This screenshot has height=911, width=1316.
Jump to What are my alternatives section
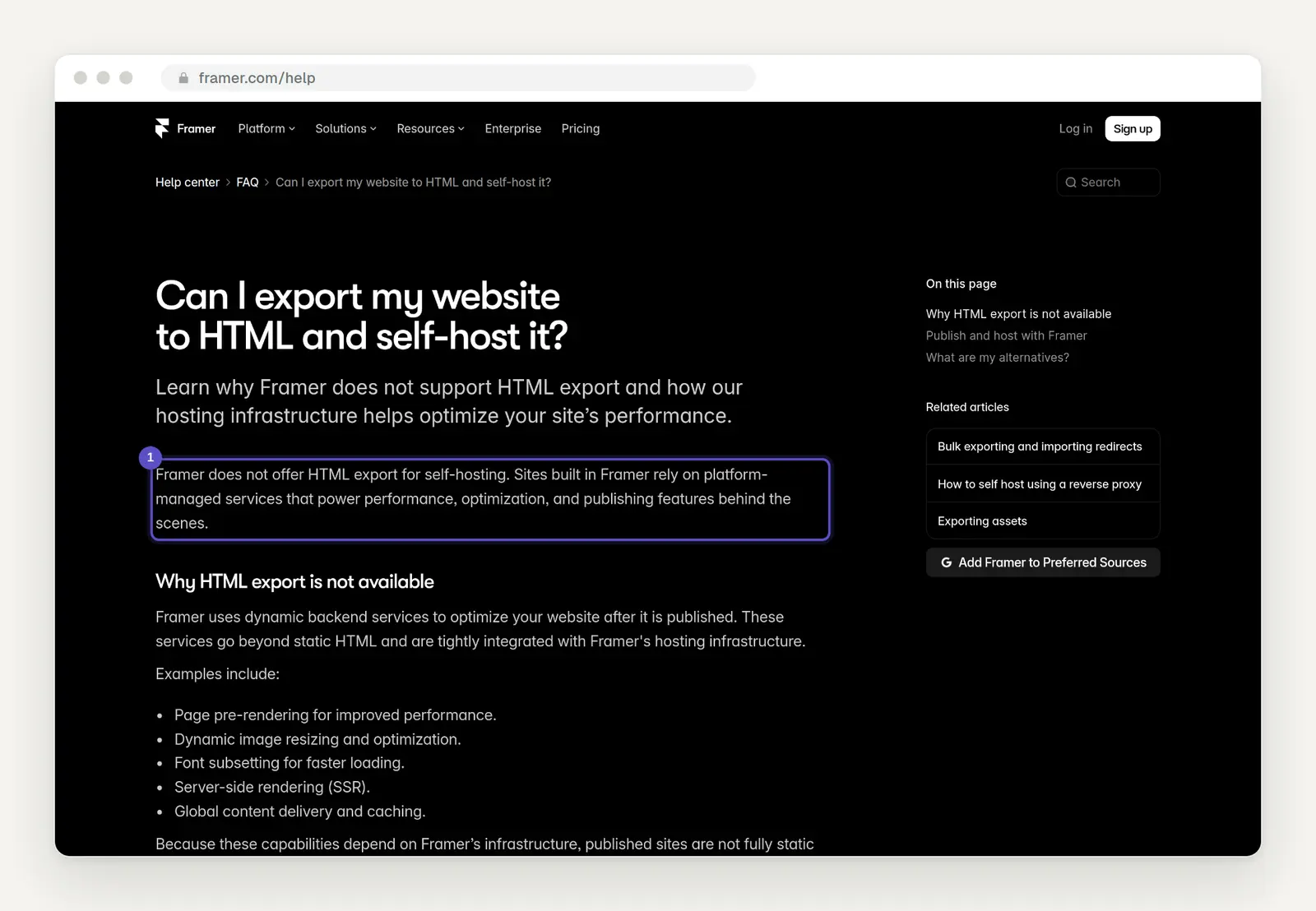tap(998, 358)
